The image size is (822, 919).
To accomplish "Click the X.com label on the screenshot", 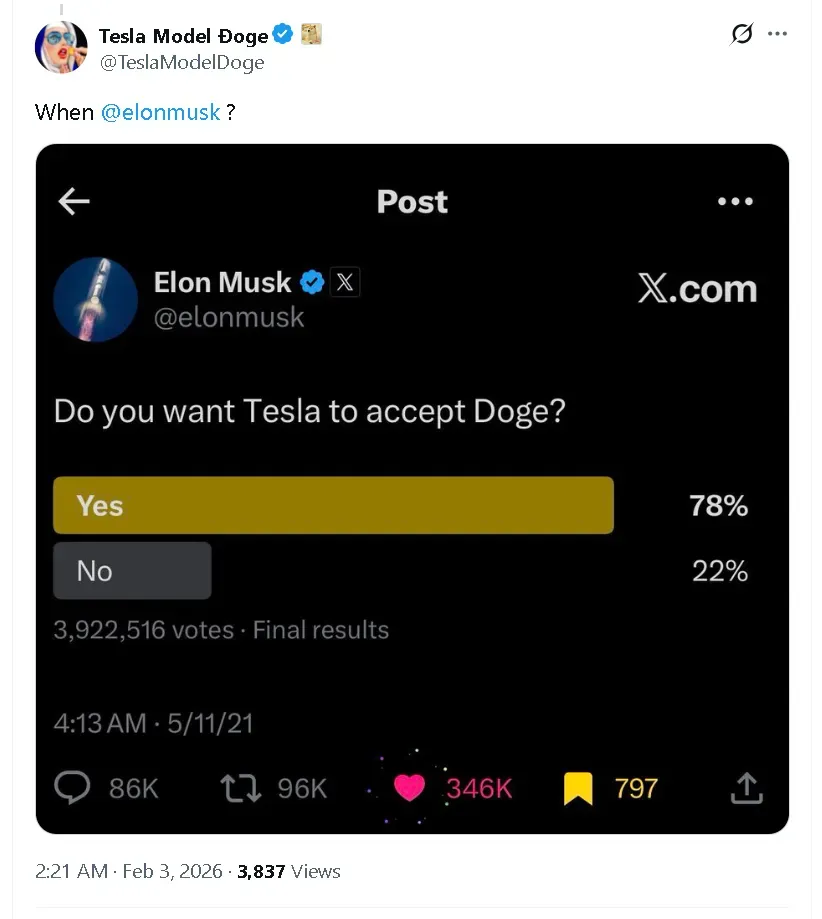I will coord(697,289).
